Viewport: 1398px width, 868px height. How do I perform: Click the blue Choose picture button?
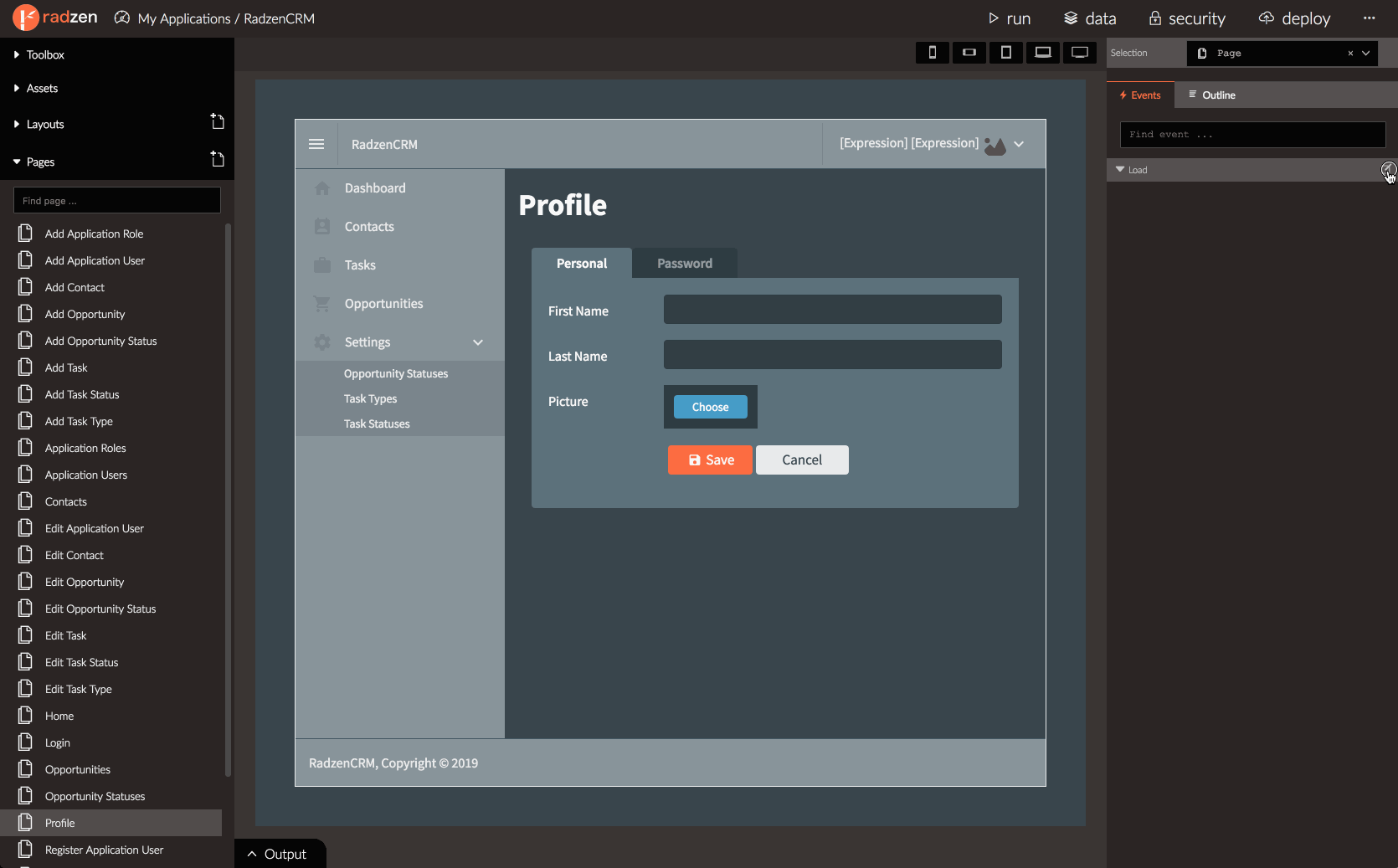pyautogui.click(x=711, y=407)
